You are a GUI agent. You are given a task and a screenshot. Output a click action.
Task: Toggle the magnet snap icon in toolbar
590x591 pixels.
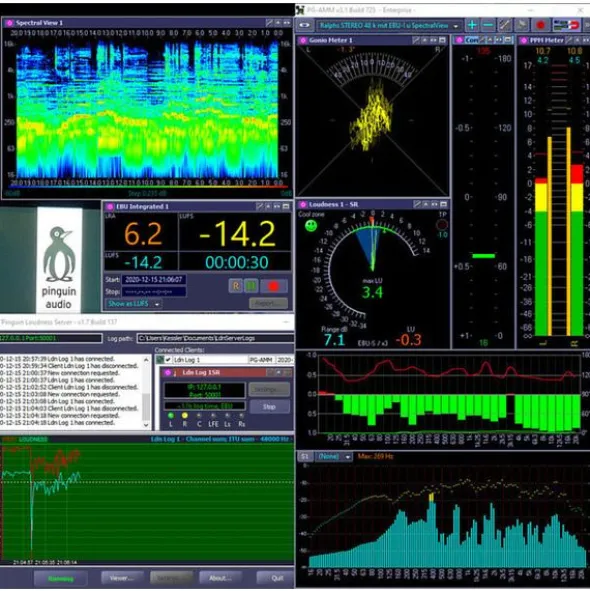[x=566, y=25]
